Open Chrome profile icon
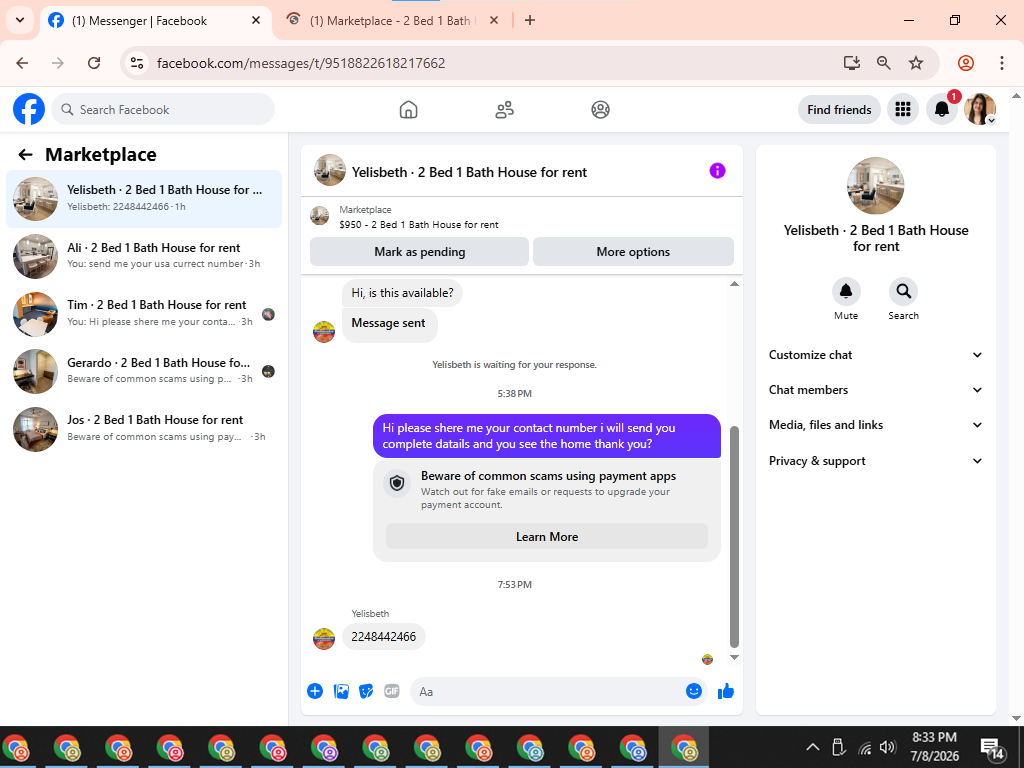The width and height of the screenshot is (1024, 768). [x=966, y=63]
